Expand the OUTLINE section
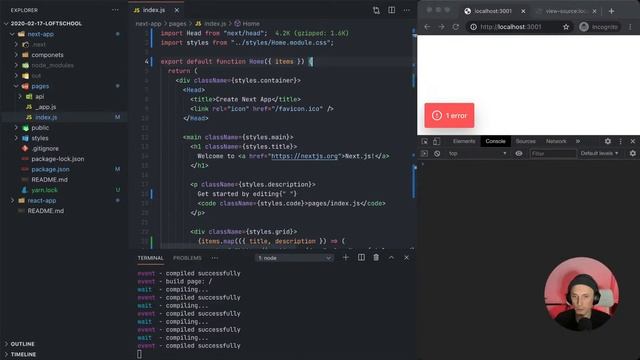 (x=22, y=344)
